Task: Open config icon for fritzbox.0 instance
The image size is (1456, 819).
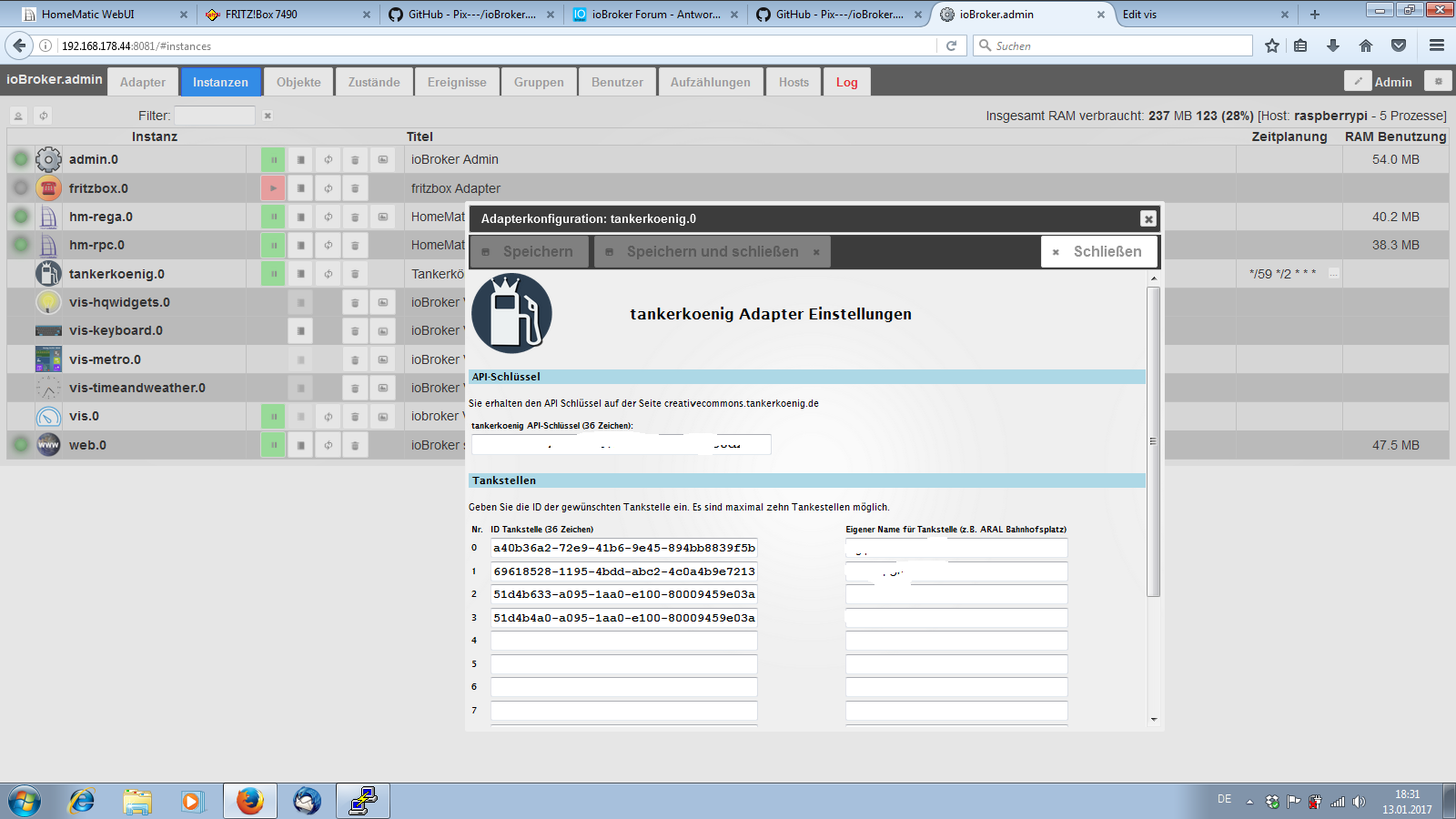Action: [300, 188]
